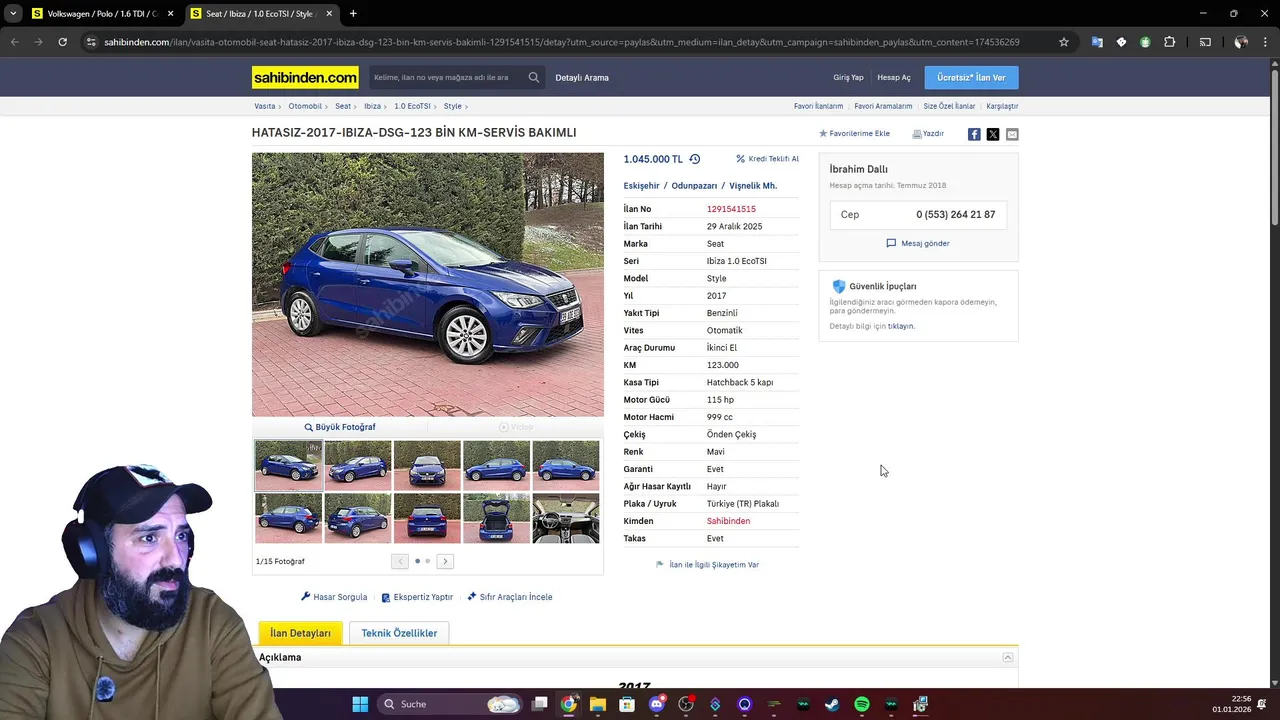Click main car photo
This screenshot has width=1280, height=720.
428,284
